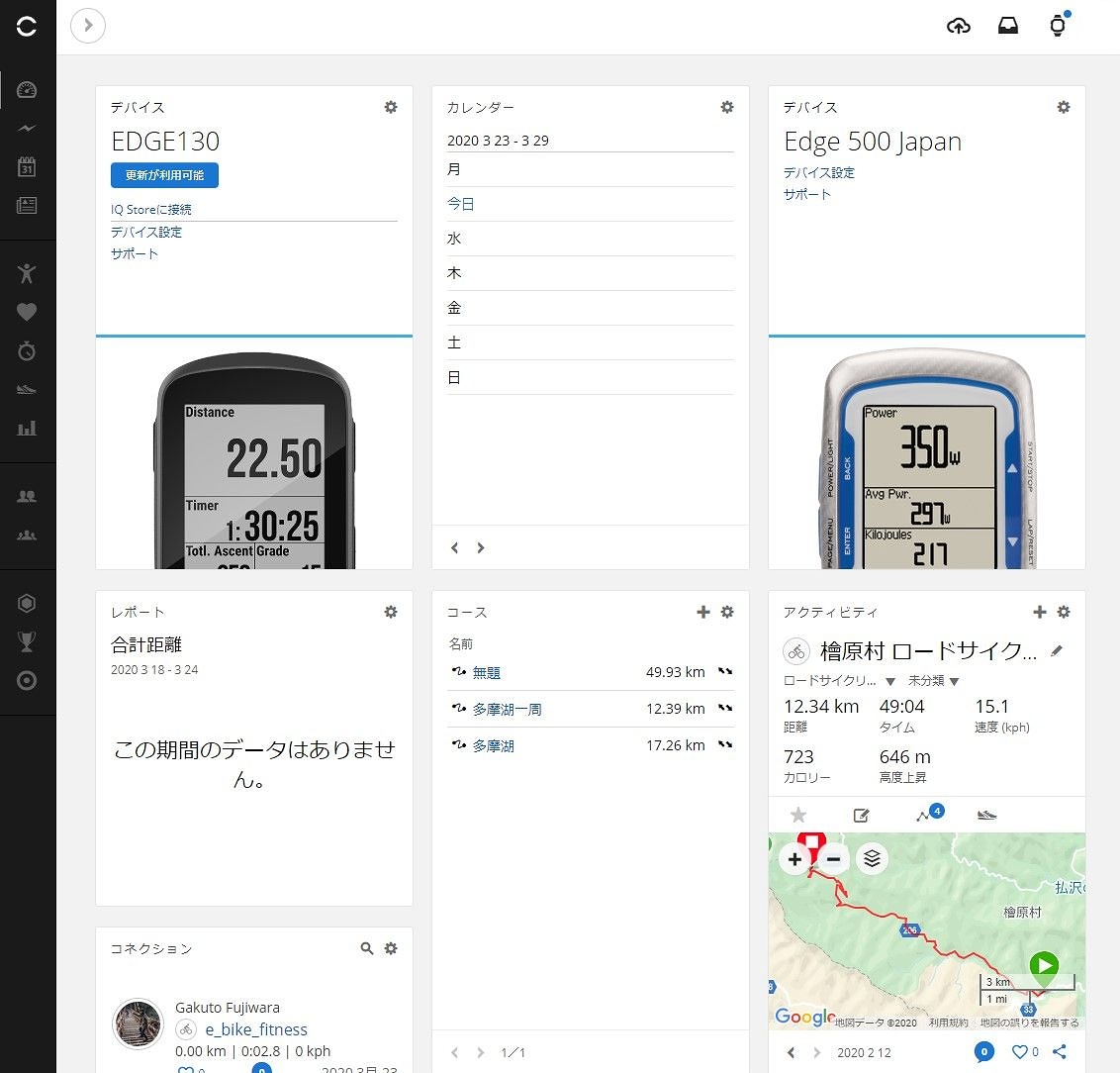Open デバイス設定 link under EDGE130
The height and width of the screenshot is (1073, 1120).
pos(146,233)
